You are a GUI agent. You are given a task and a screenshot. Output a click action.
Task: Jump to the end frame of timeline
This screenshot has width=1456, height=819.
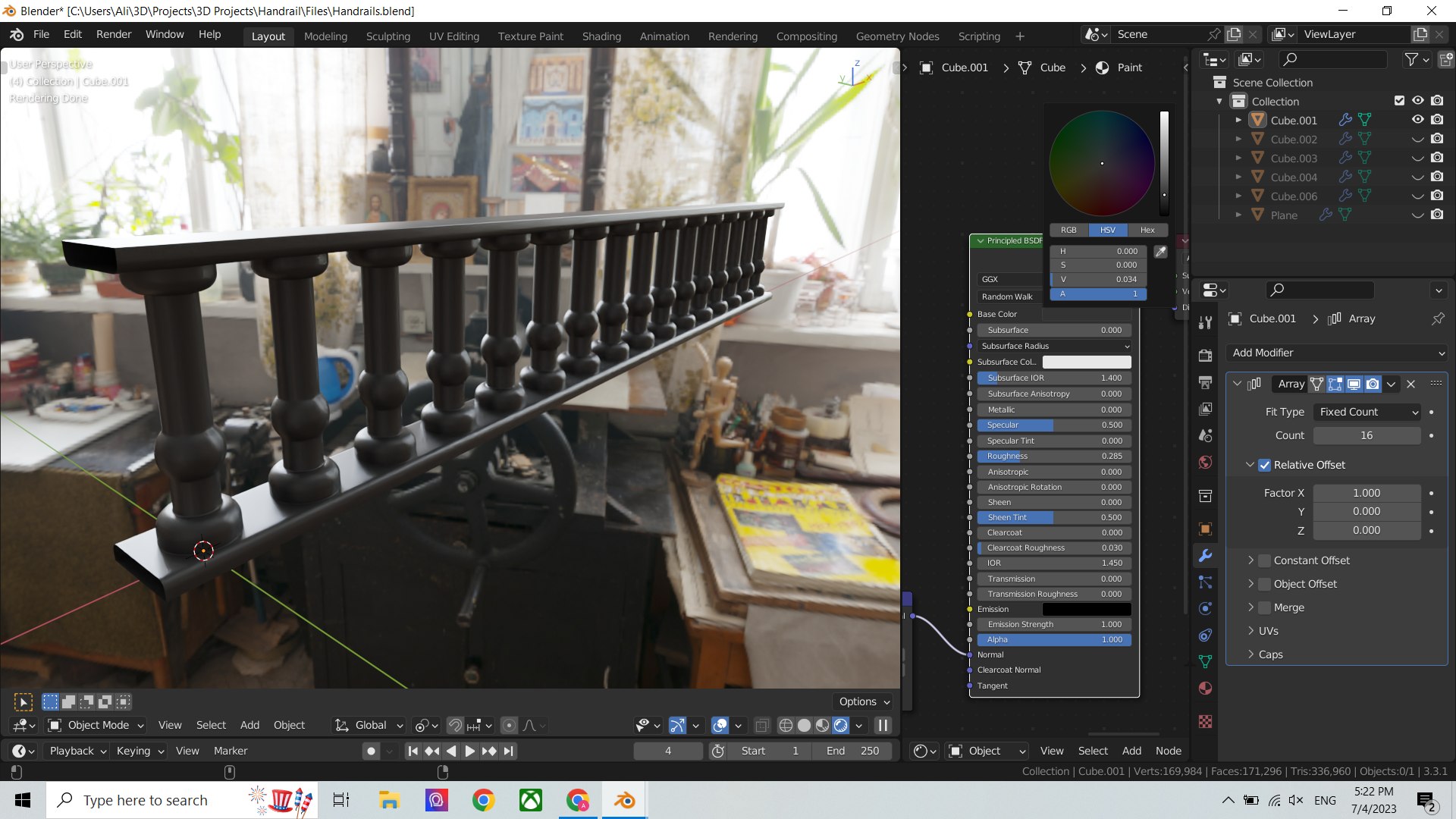pos(508,751)
